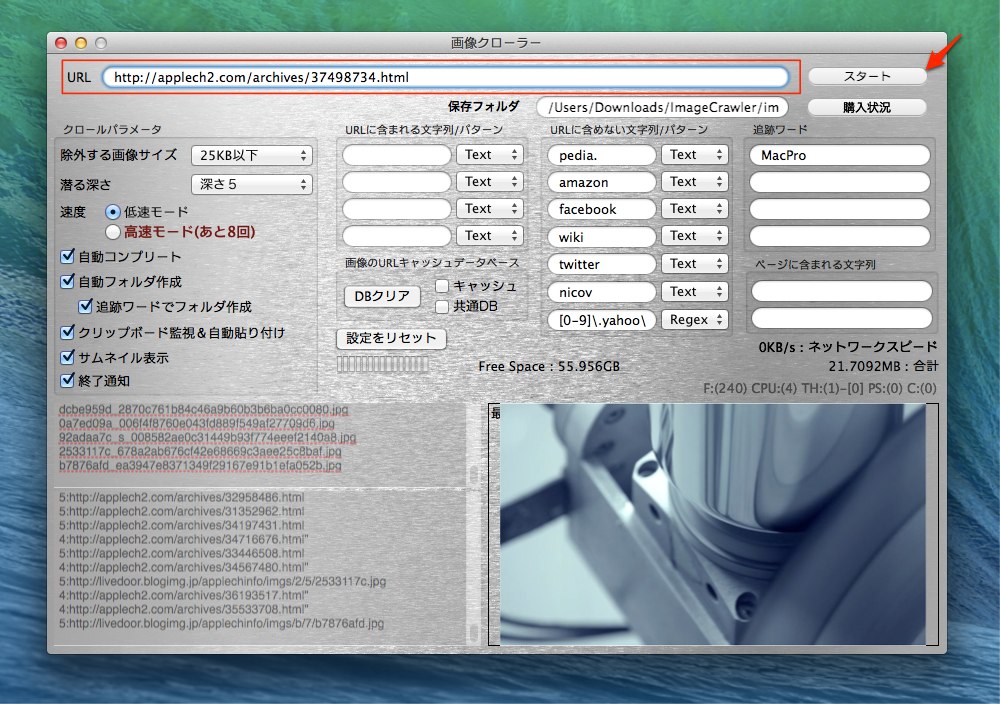Screen dimensions: 1000x704
Task: Open type dropdown beside facebook exclude pattern
Action: pyautogui.click(x=695, y=209)
